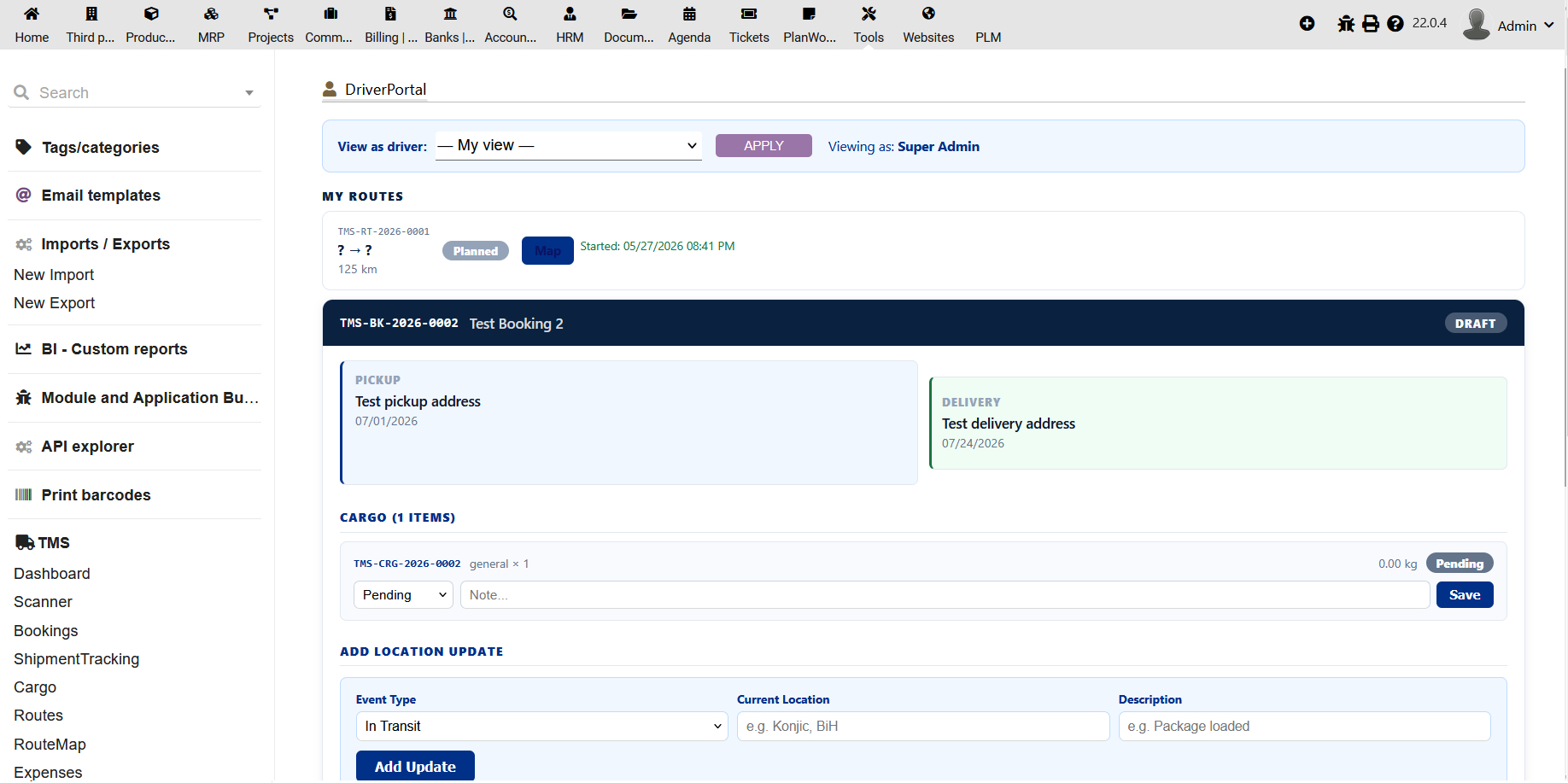
Task: Open Third parties building icon
Action: click(91, 14)
